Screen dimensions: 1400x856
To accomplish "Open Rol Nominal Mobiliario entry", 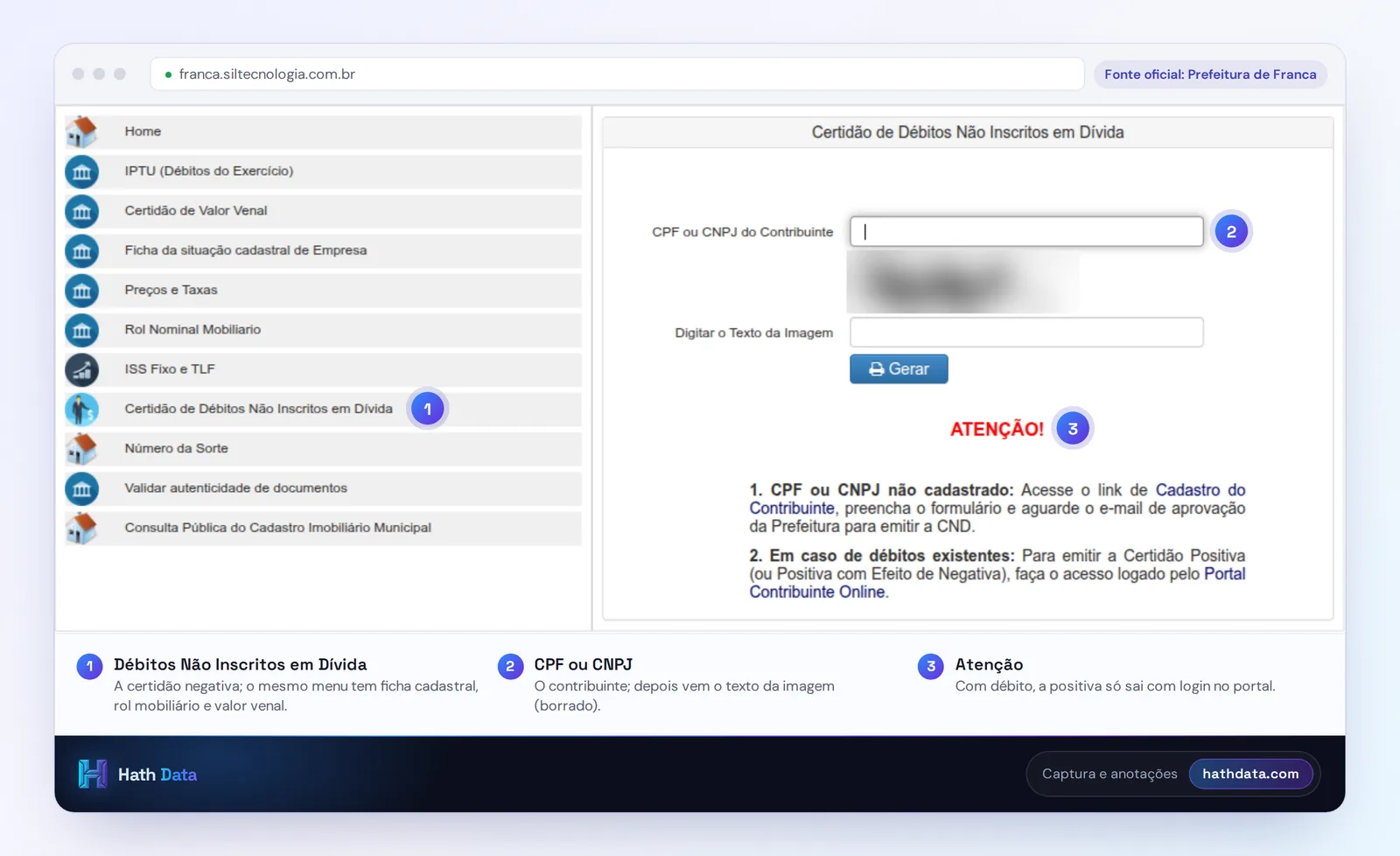I will coord(323,330).
